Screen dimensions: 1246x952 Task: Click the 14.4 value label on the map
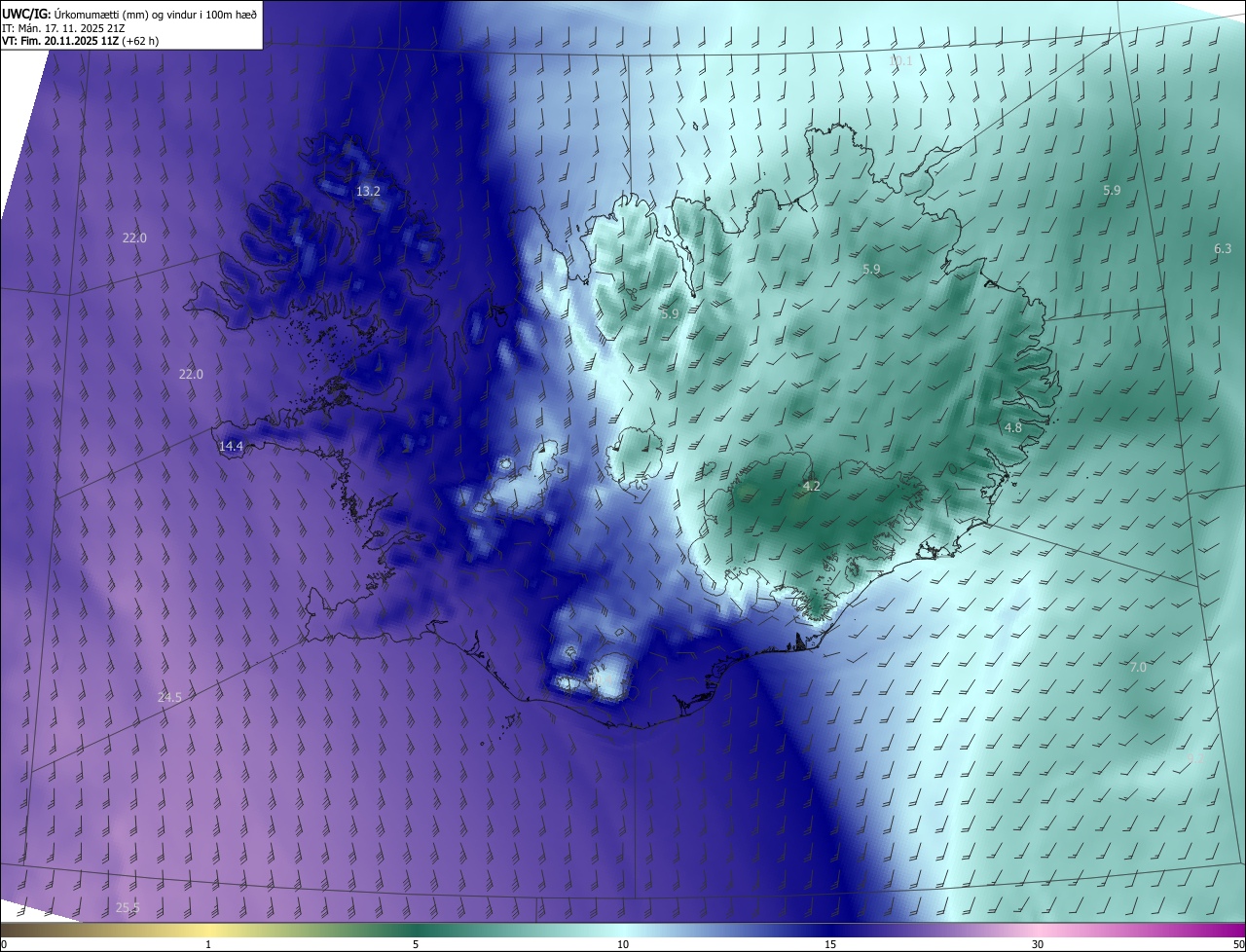[231, 446]
